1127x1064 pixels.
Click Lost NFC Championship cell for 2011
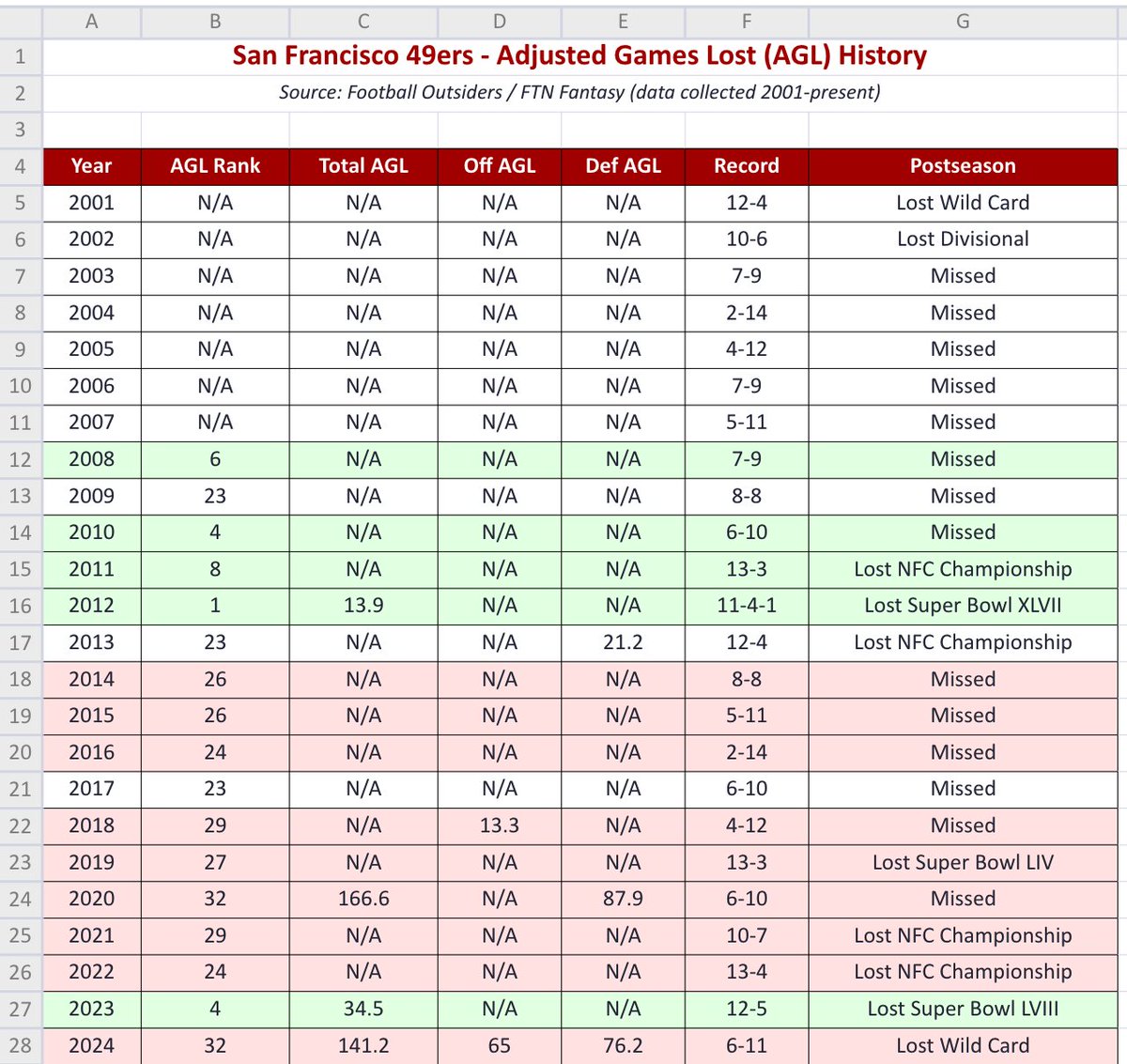point(963,569)
